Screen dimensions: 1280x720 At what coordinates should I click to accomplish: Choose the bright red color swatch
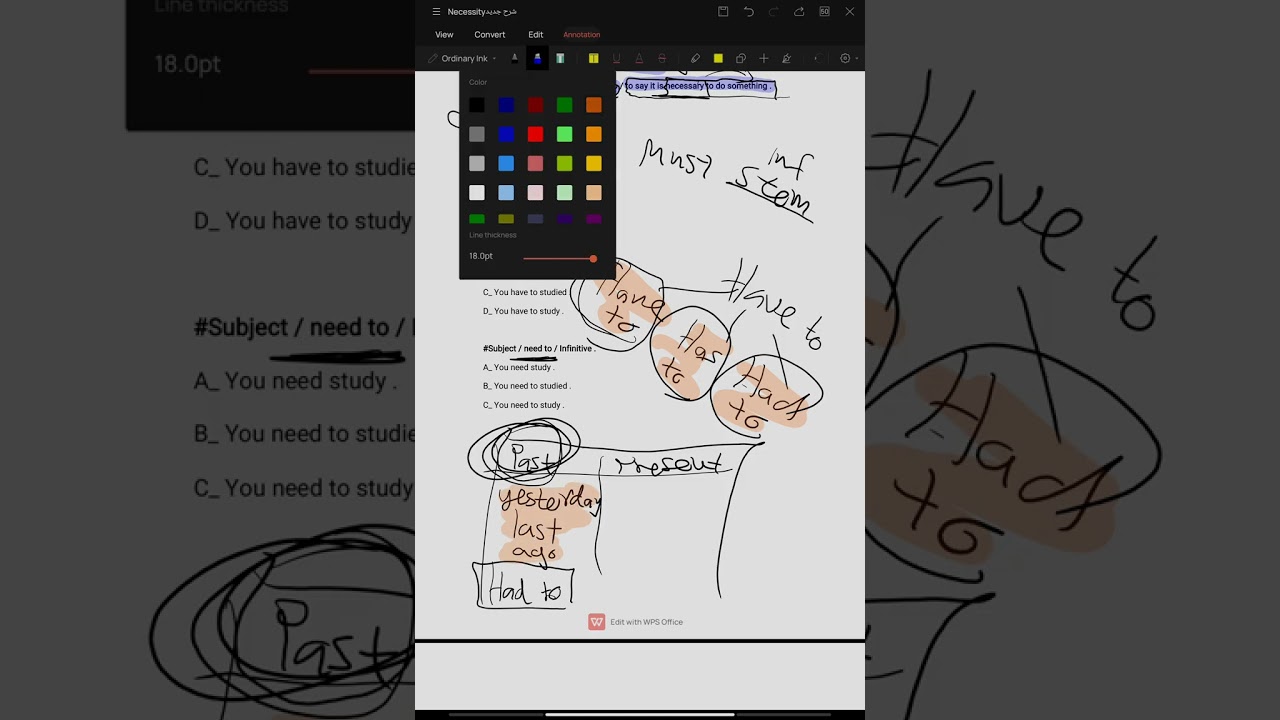(535, 134)
